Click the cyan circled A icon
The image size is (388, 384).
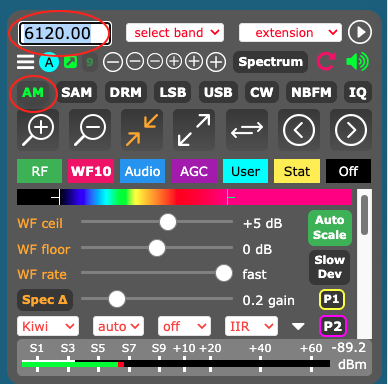[49, 62]
